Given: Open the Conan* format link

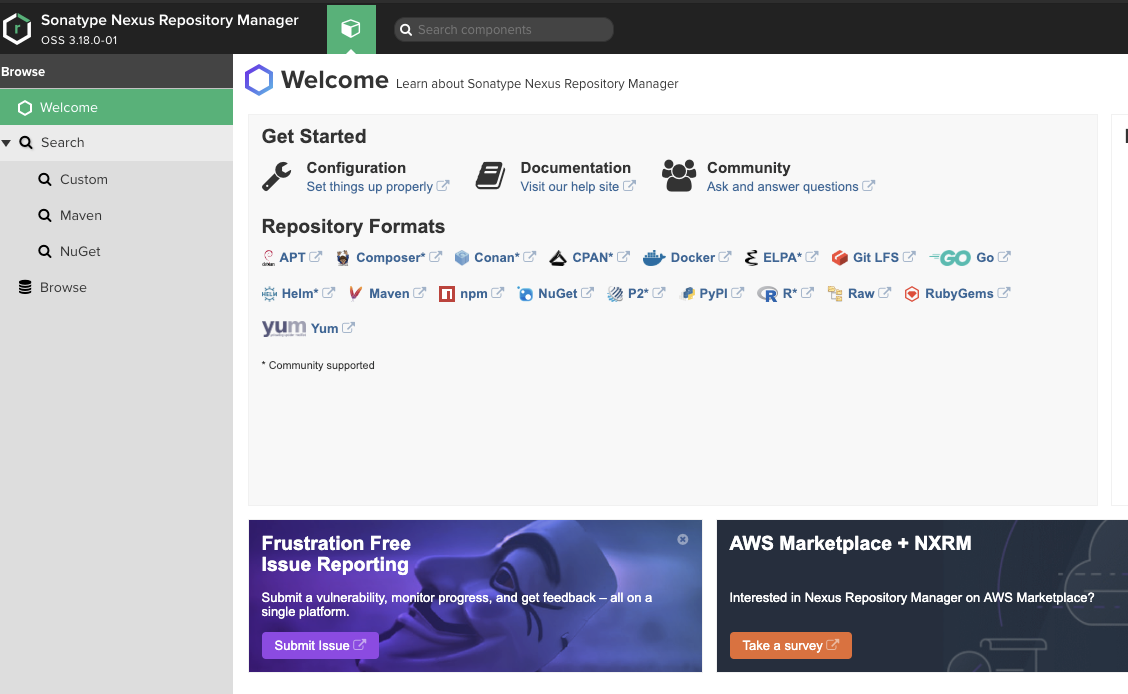Looking at the screenshot, I should [496, 257].
